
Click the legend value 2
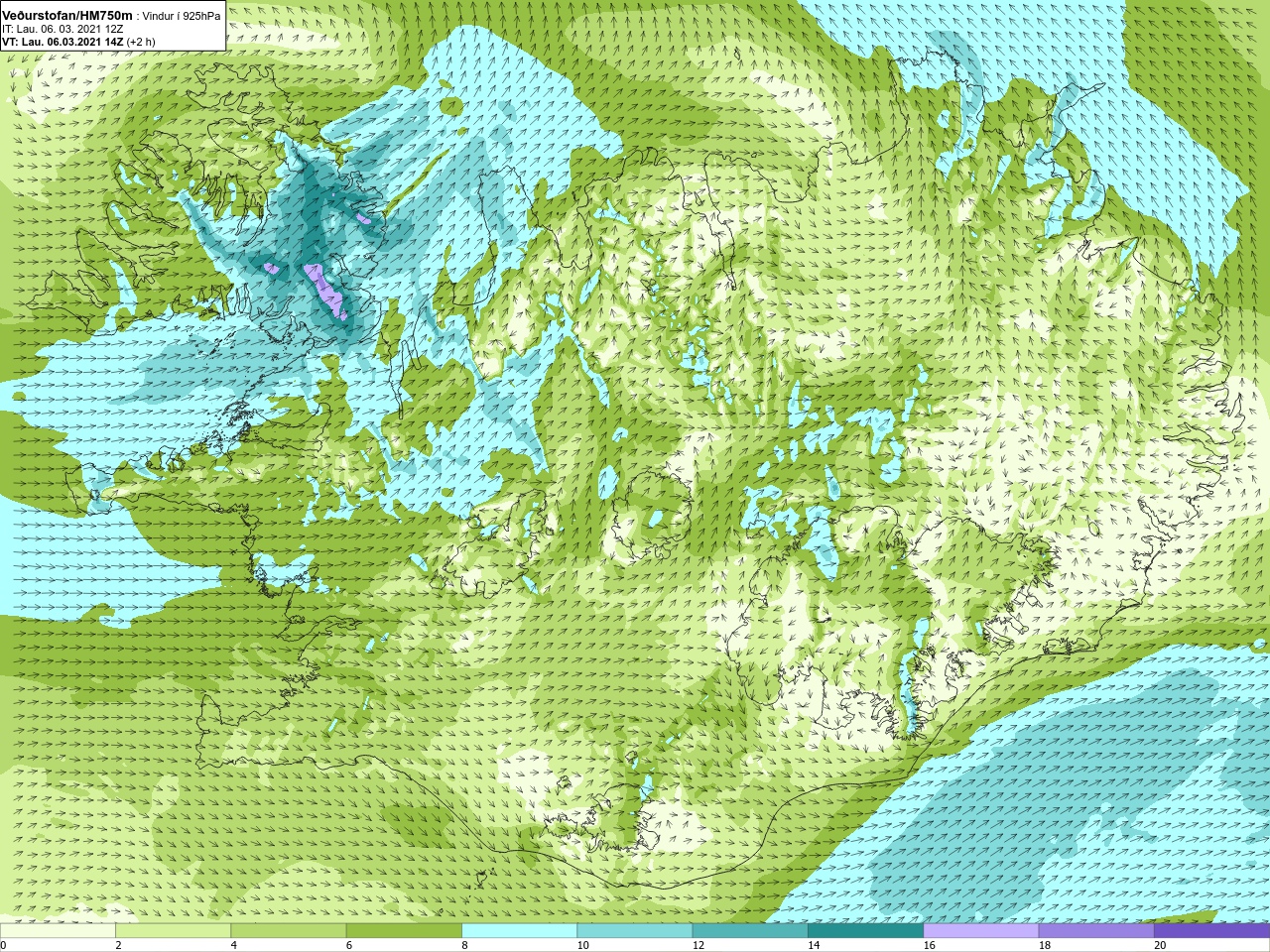click(x=118, y=945)
